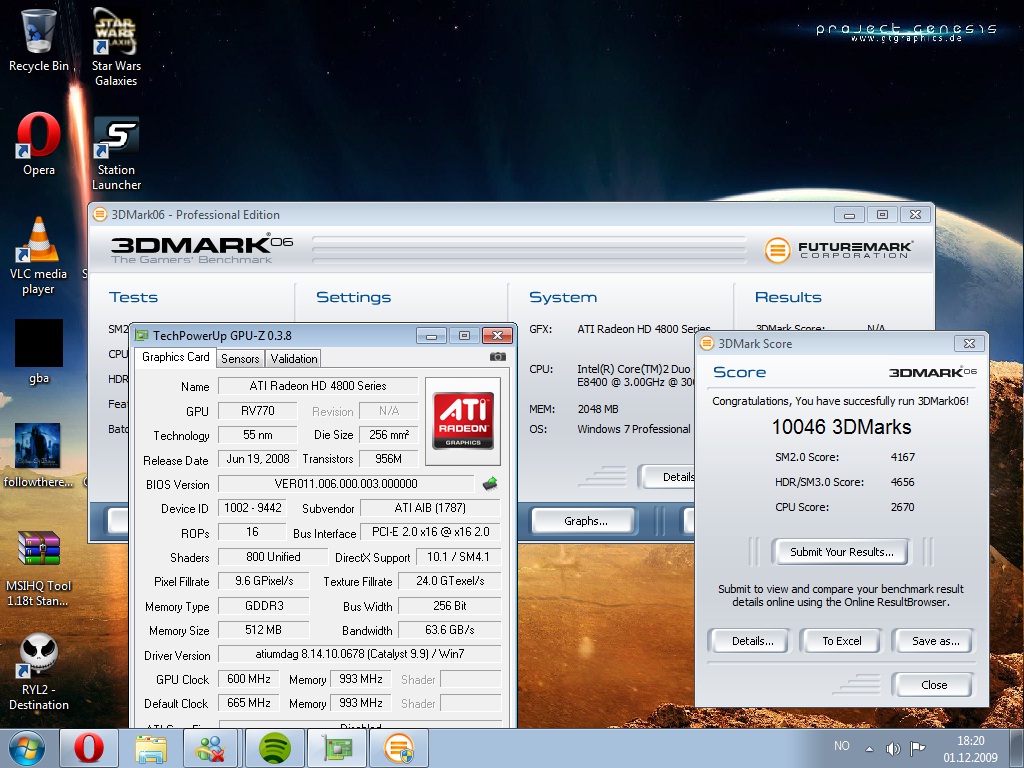Click the Memory Size 512 MB field
1024x768 pixels.
pos(263,630)
